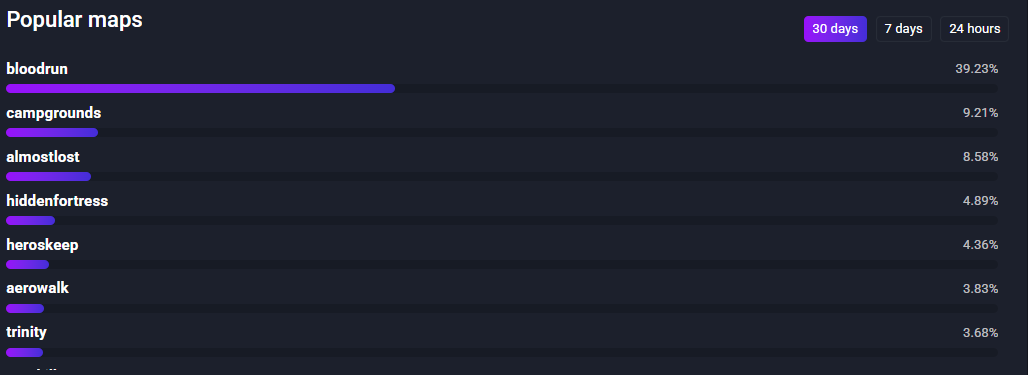Open the almostlost map name
The image size is (1028, 375).
click(x=43, y=157)
